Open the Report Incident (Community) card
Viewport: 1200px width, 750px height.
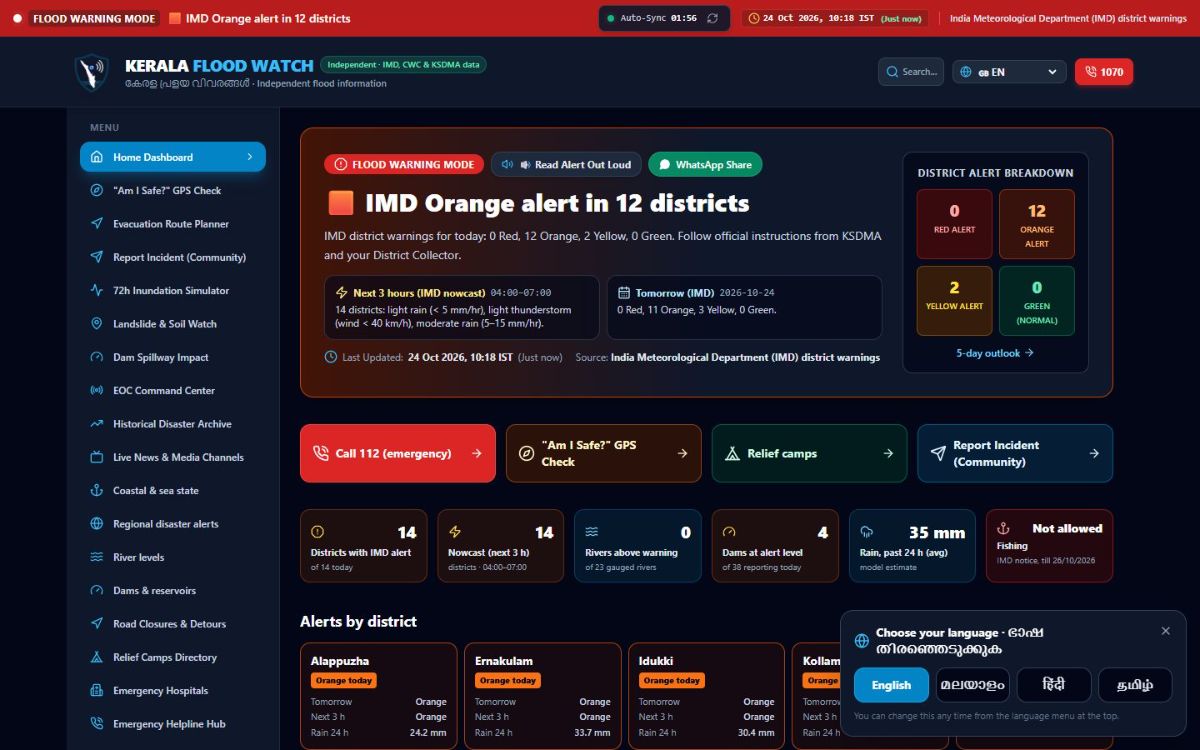click(1015, 453)
